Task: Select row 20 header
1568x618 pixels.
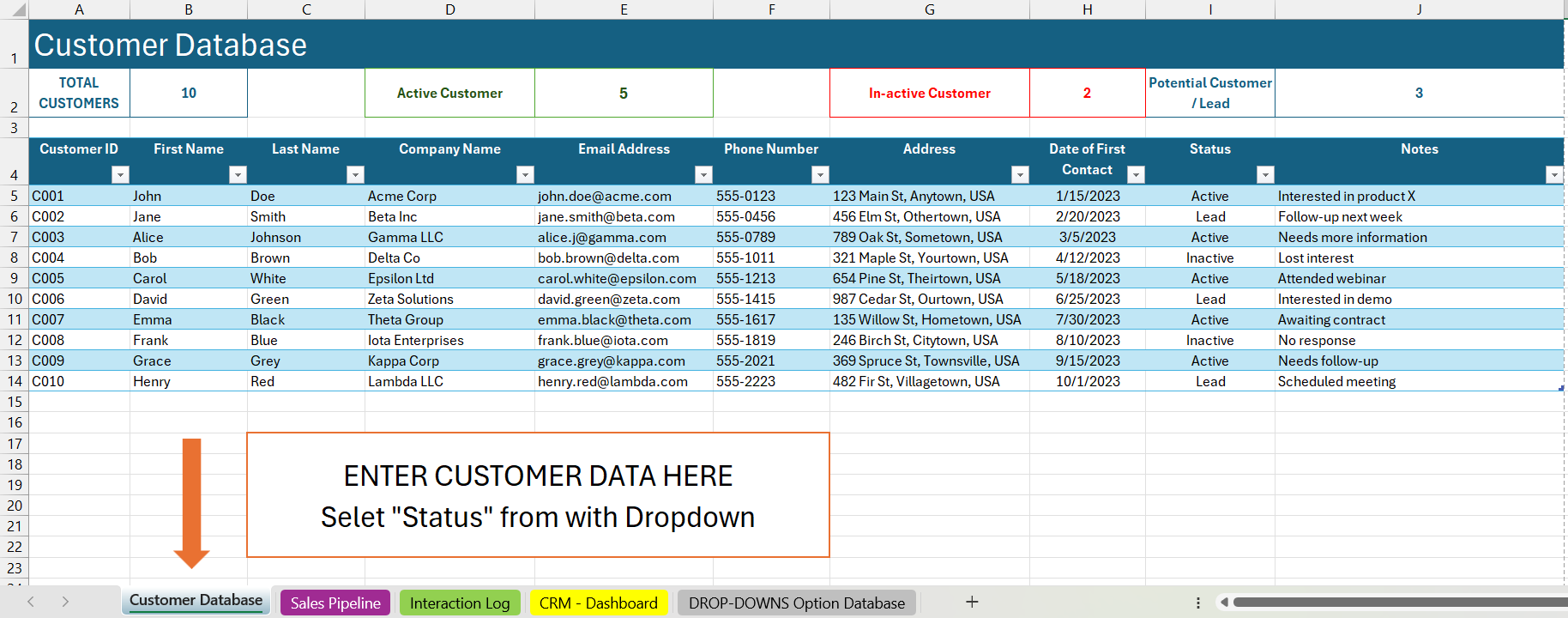Action: coord(15,506)
